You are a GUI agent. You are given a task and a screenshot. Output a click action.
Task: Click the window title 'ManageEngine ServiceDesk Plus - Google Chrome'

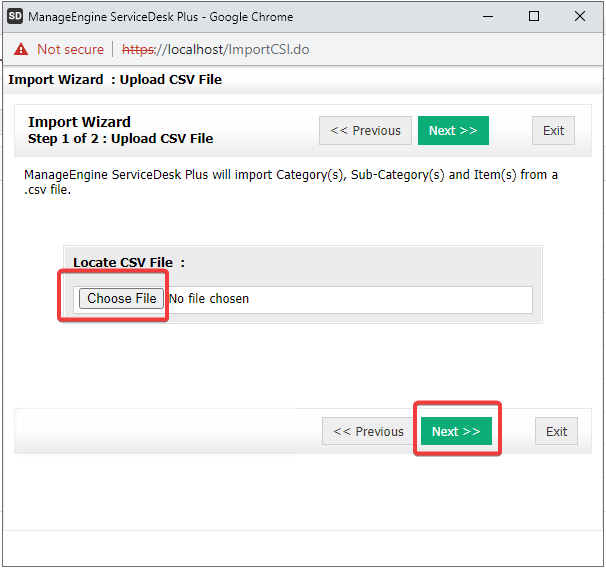click(x=160, y=17)
